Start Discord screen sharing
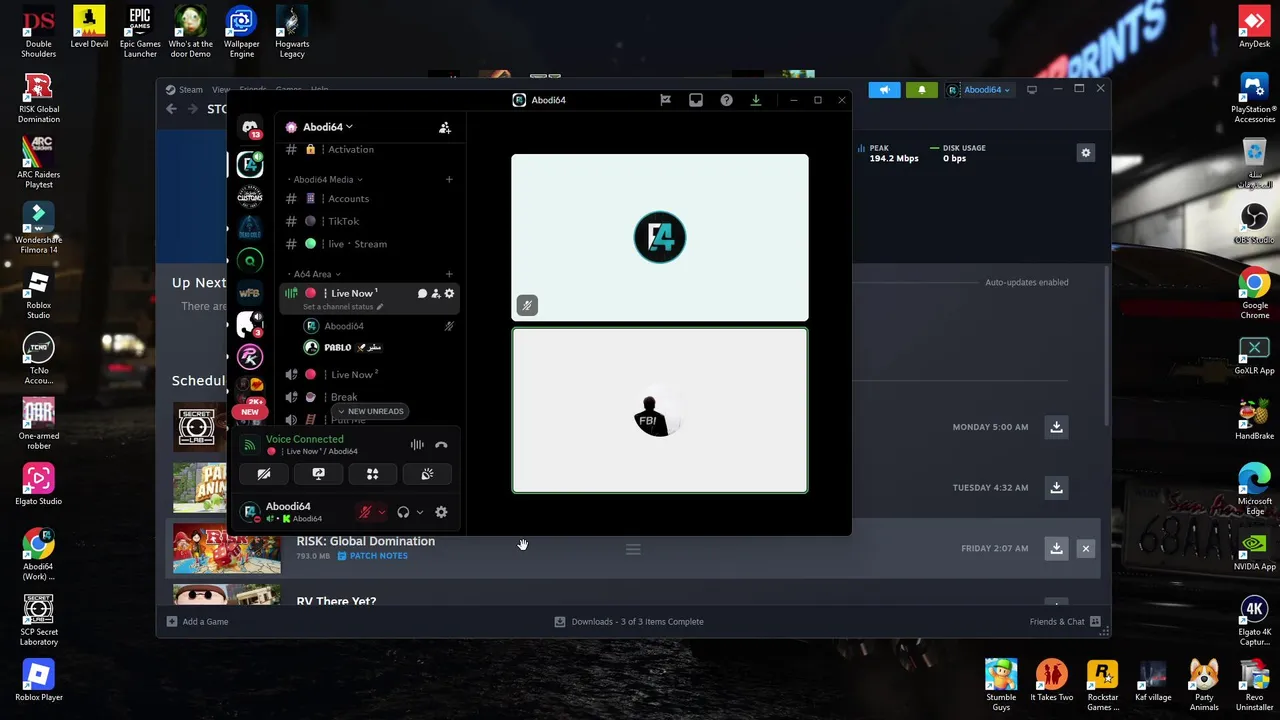The height and width of the screenshot is (720, 1280). click(318, 474)
